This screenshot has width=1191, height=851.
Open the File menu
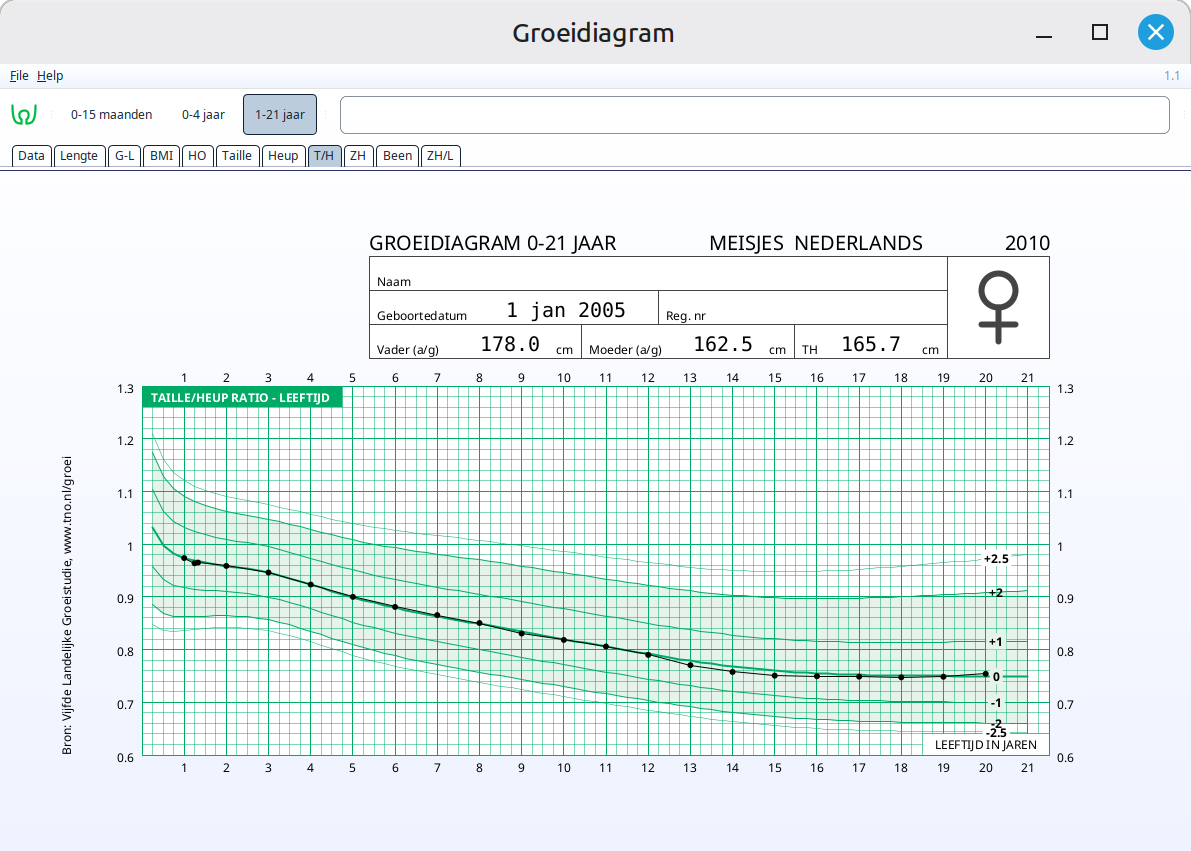(x=19, y=76)
